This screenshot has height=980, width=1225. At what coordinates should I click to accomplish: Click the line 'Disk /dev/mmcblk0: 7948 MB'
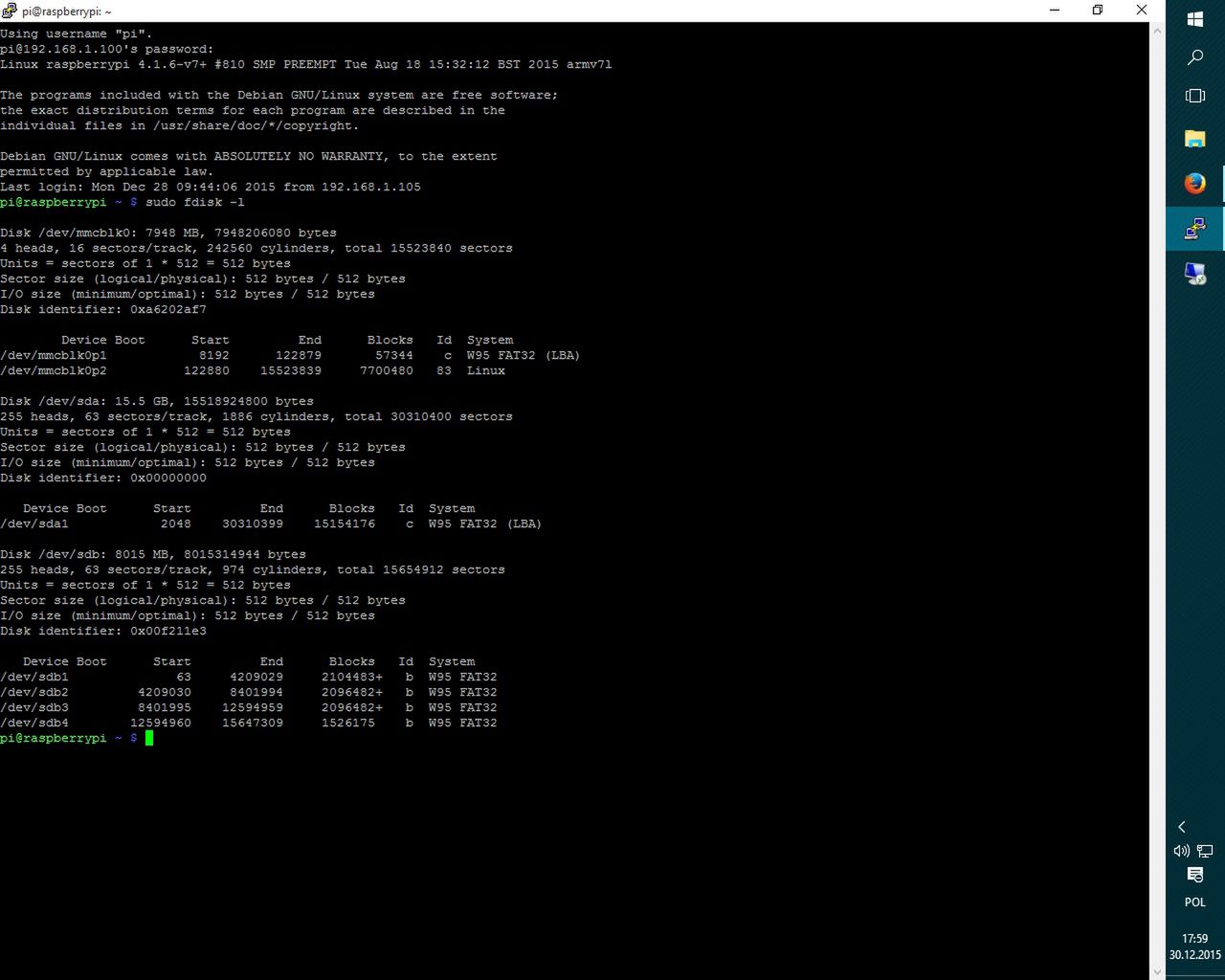pos(168,234)
